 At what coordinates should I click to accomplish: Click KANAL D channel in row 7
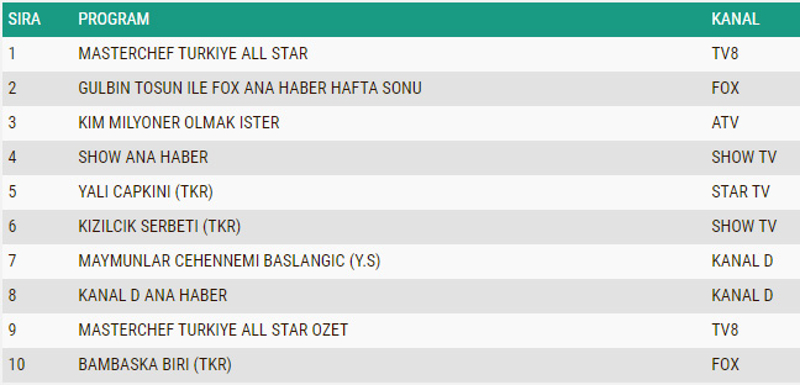click(x=742, y=261)
